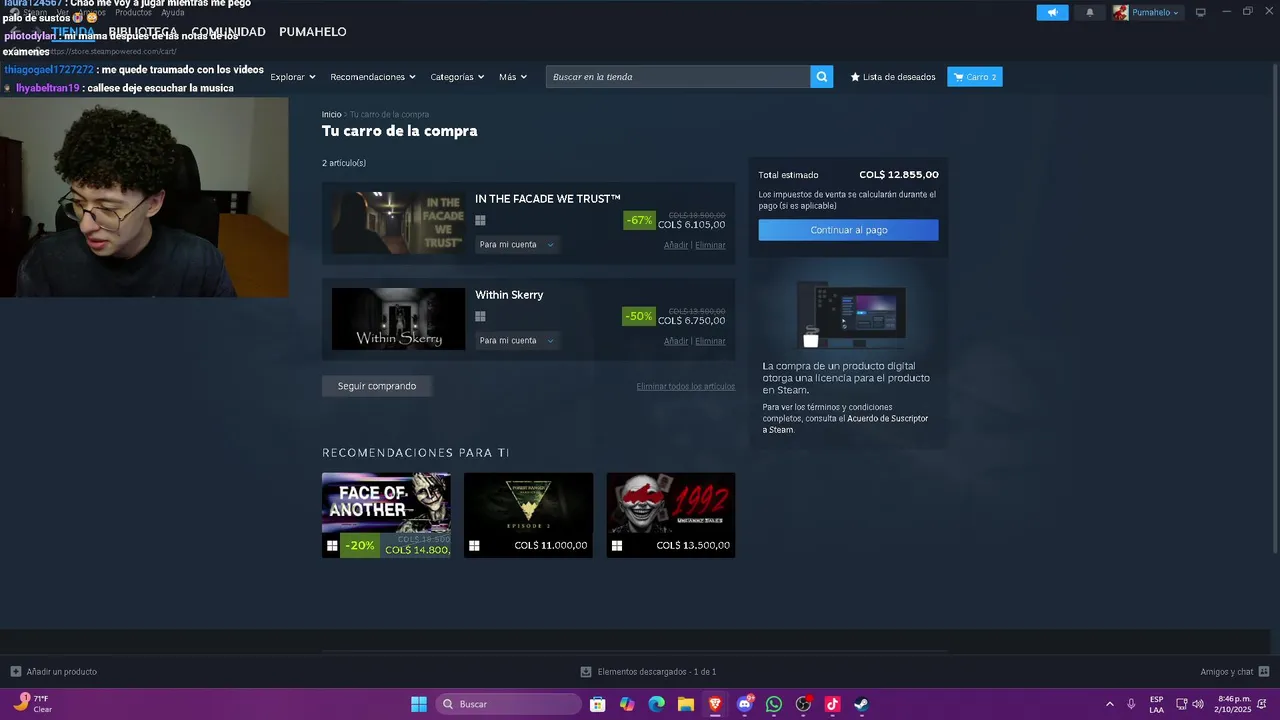Open Microsoft Store from the taskbar
Image resolution: width=1280 pixels, height=720 pixels.
point(597,704)
